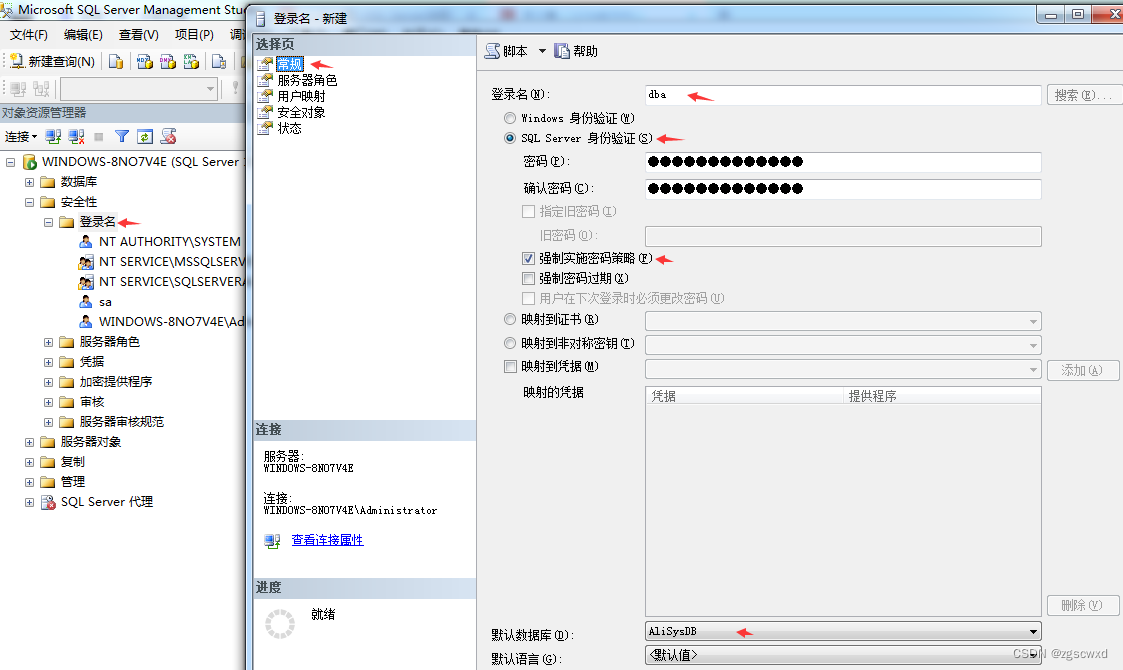Click the grayed Stop square in Object Explorer
The image size is (1123, 670).
click(x=99, y=136)
